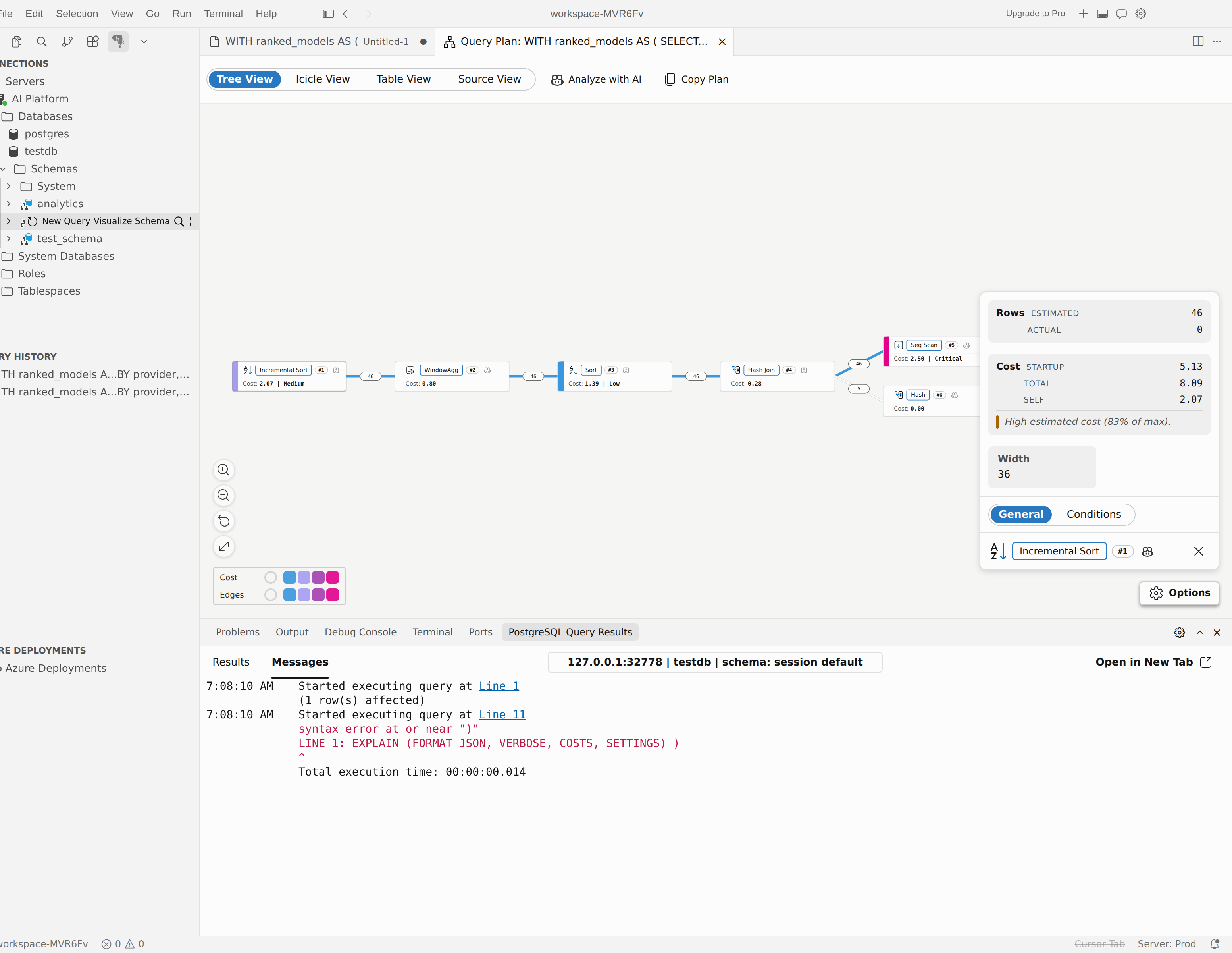1232x953 pixels.
Task: Toggle the Cost legend radio button
Action: click(271, 577)
